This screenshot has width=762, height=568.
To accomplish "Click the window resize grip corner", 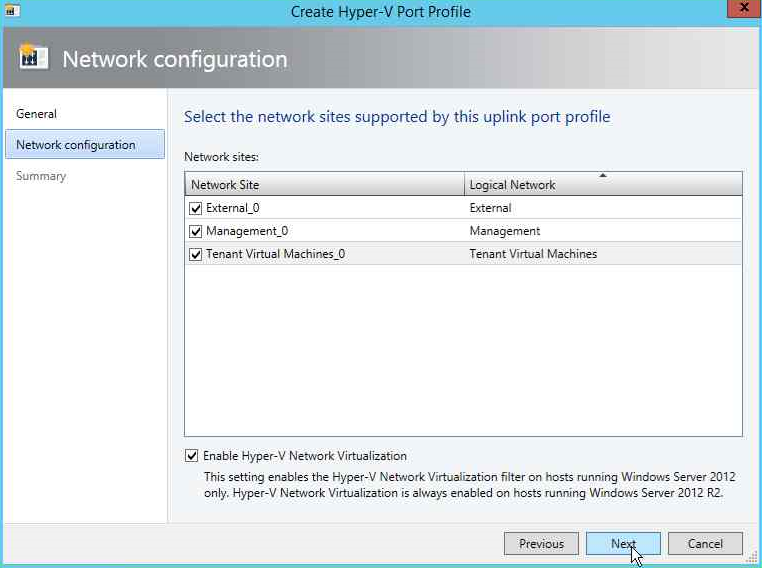I will [x=752, y=557].
